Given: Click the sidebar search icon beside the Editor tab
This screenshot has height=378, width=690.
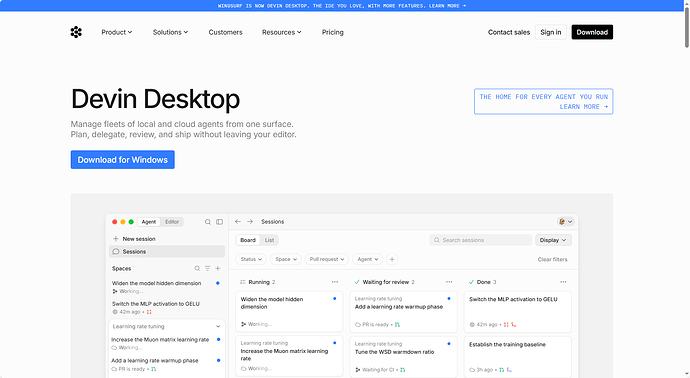Looking at the screenshot, I should (208, 222).
